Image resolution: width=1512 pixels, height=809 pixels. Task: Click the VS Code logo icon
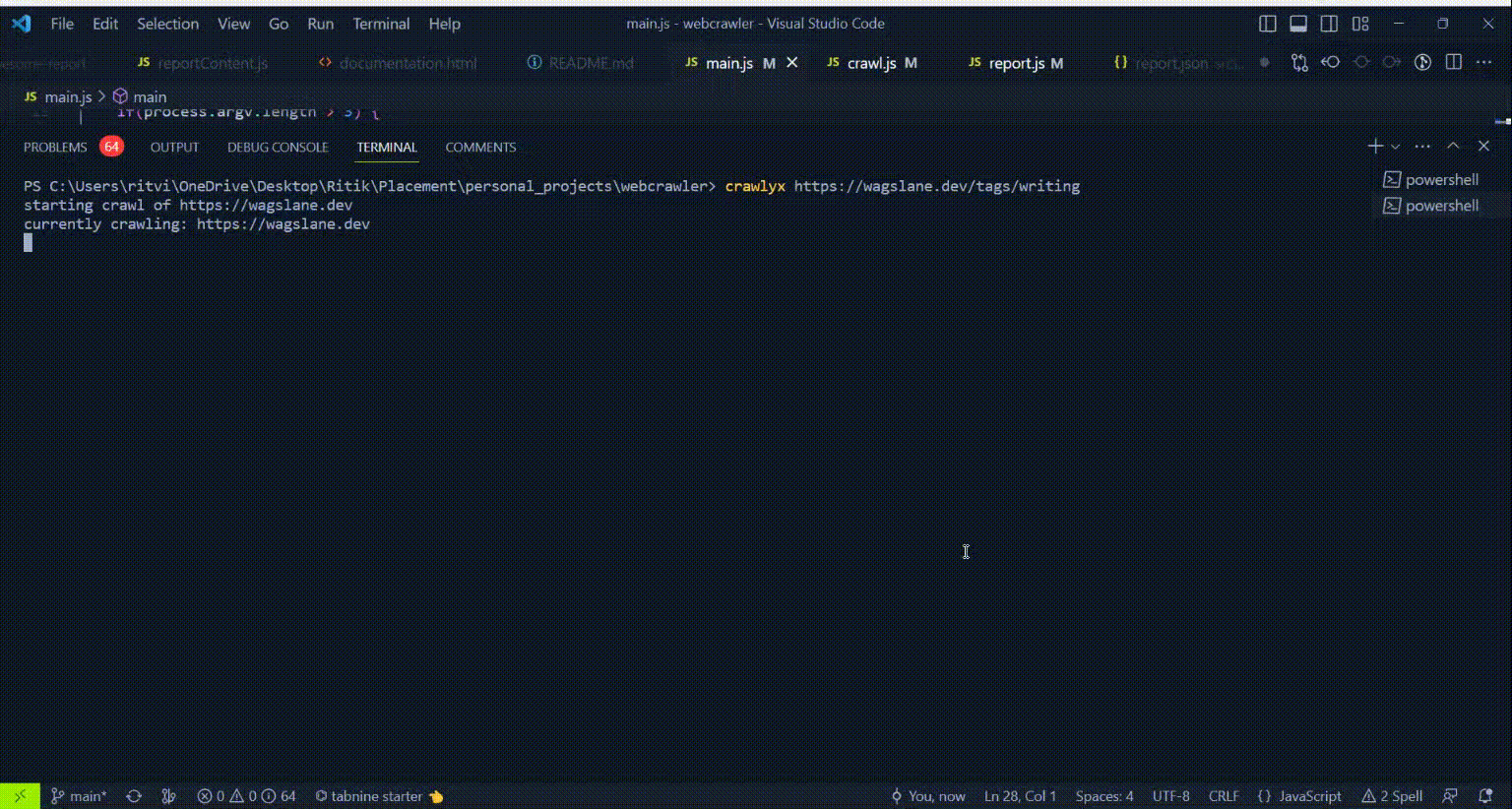[21, 24]
